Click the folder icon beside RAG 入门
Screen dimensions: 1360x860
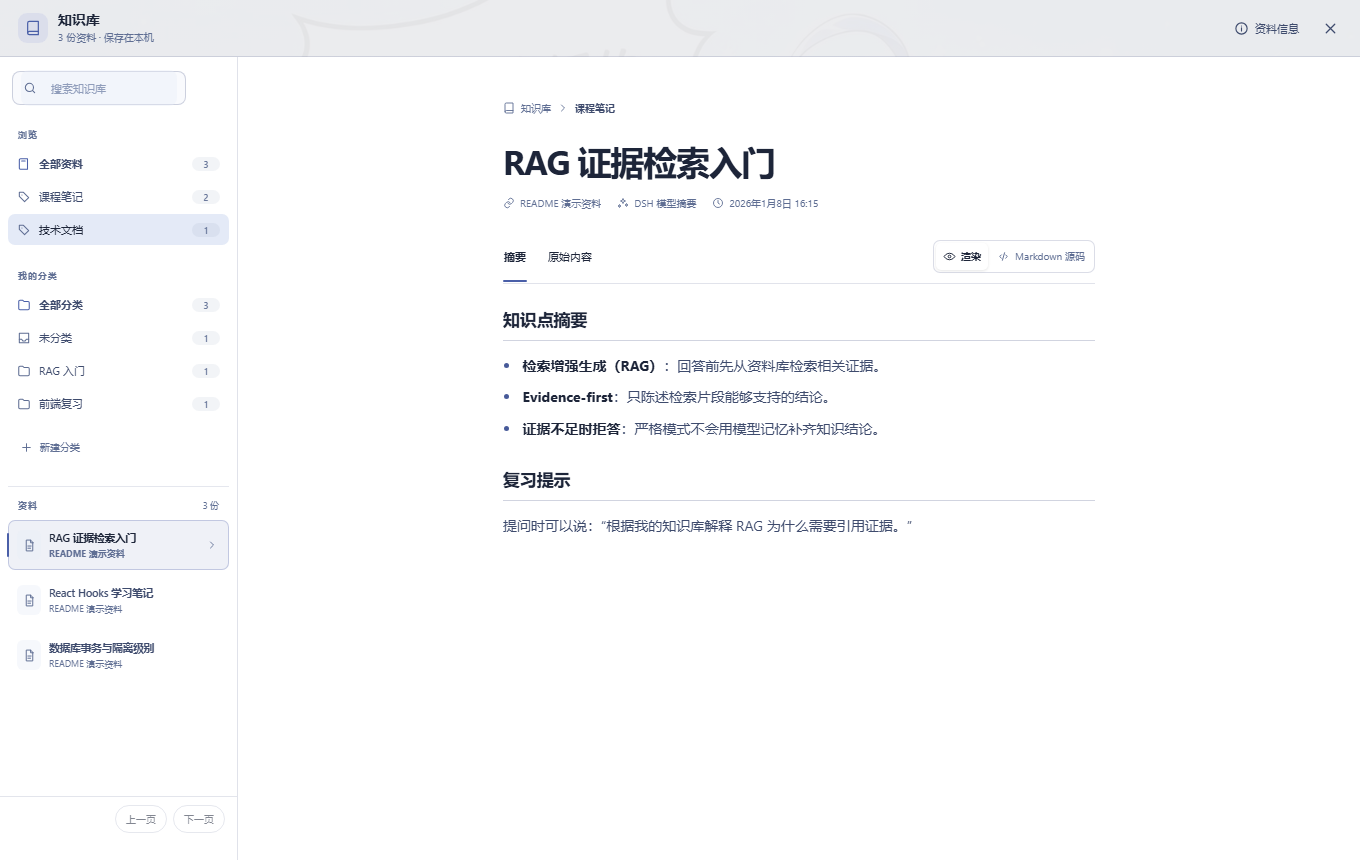coord(24,371)
